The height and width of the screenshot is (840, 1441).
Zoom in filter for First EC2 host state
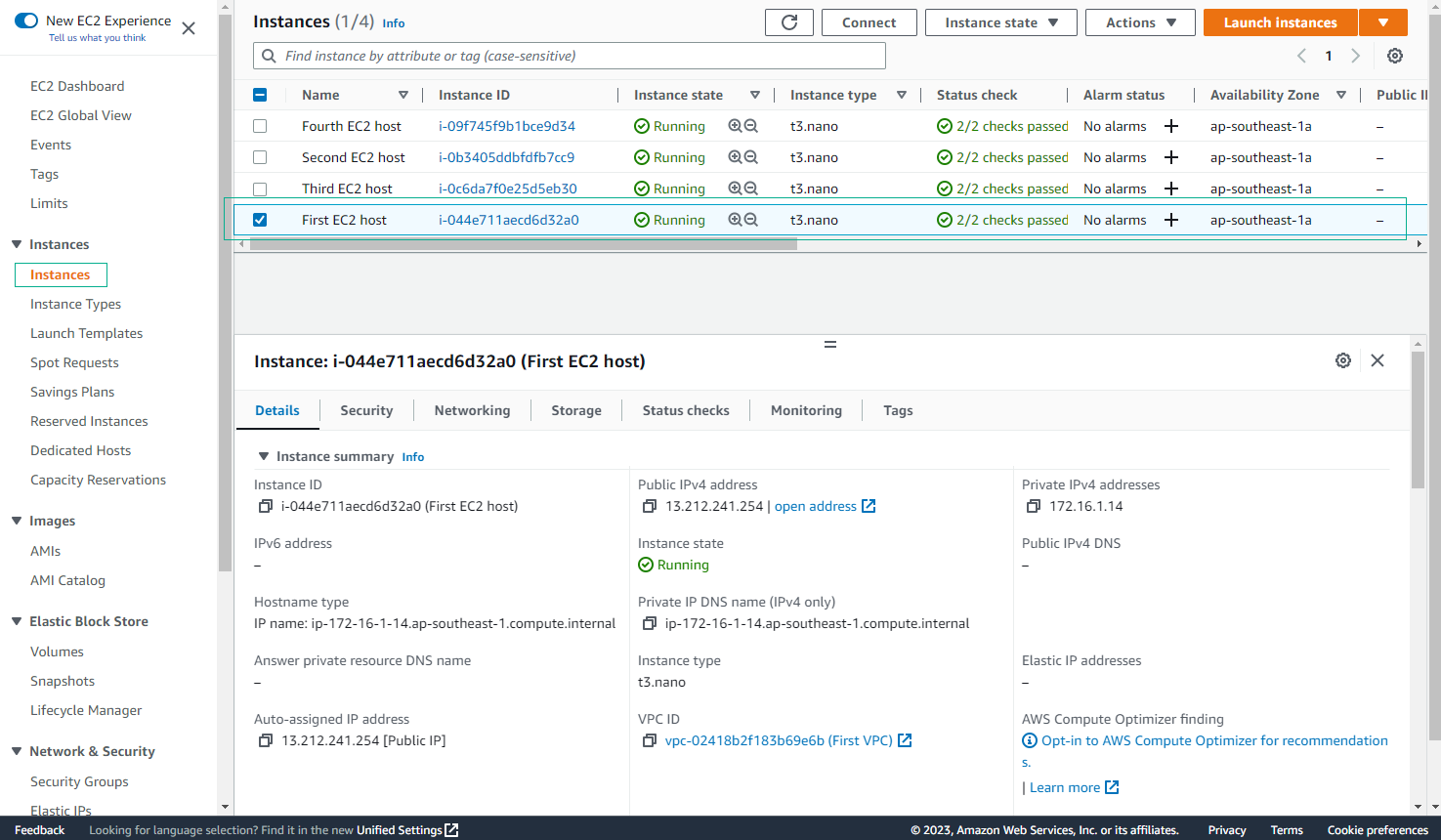(735, 220)
